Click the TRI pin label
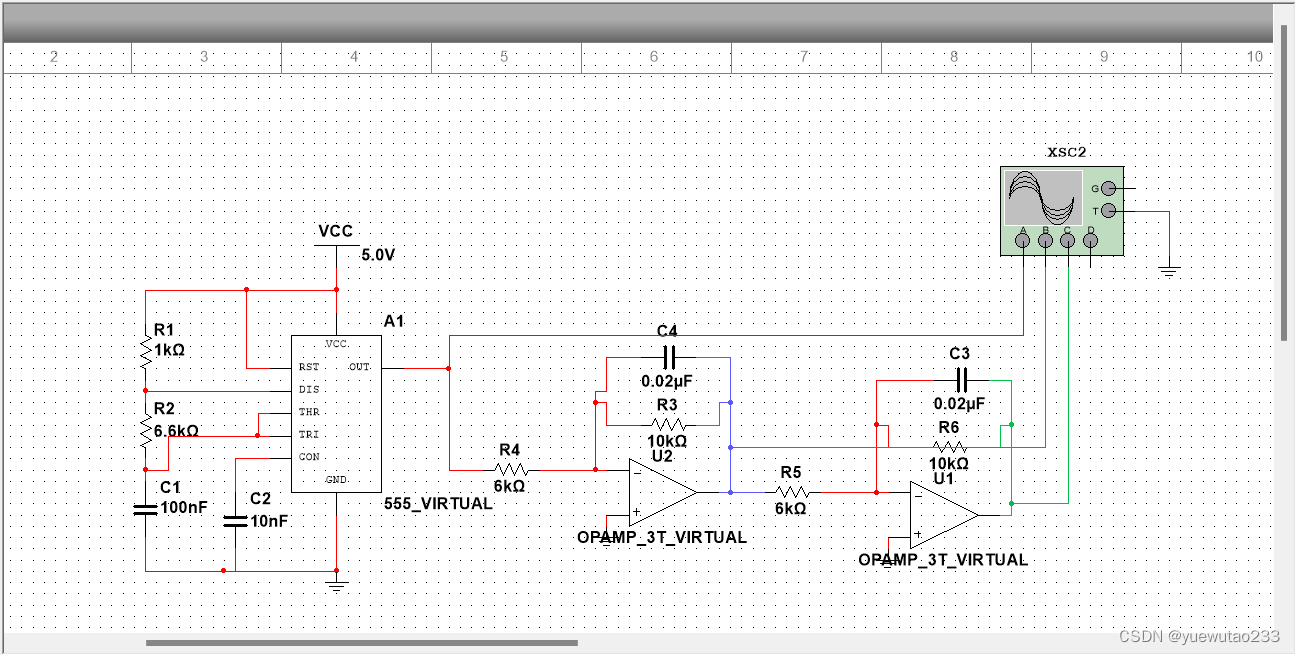The image size is (1295, 655). click(308, 434)
